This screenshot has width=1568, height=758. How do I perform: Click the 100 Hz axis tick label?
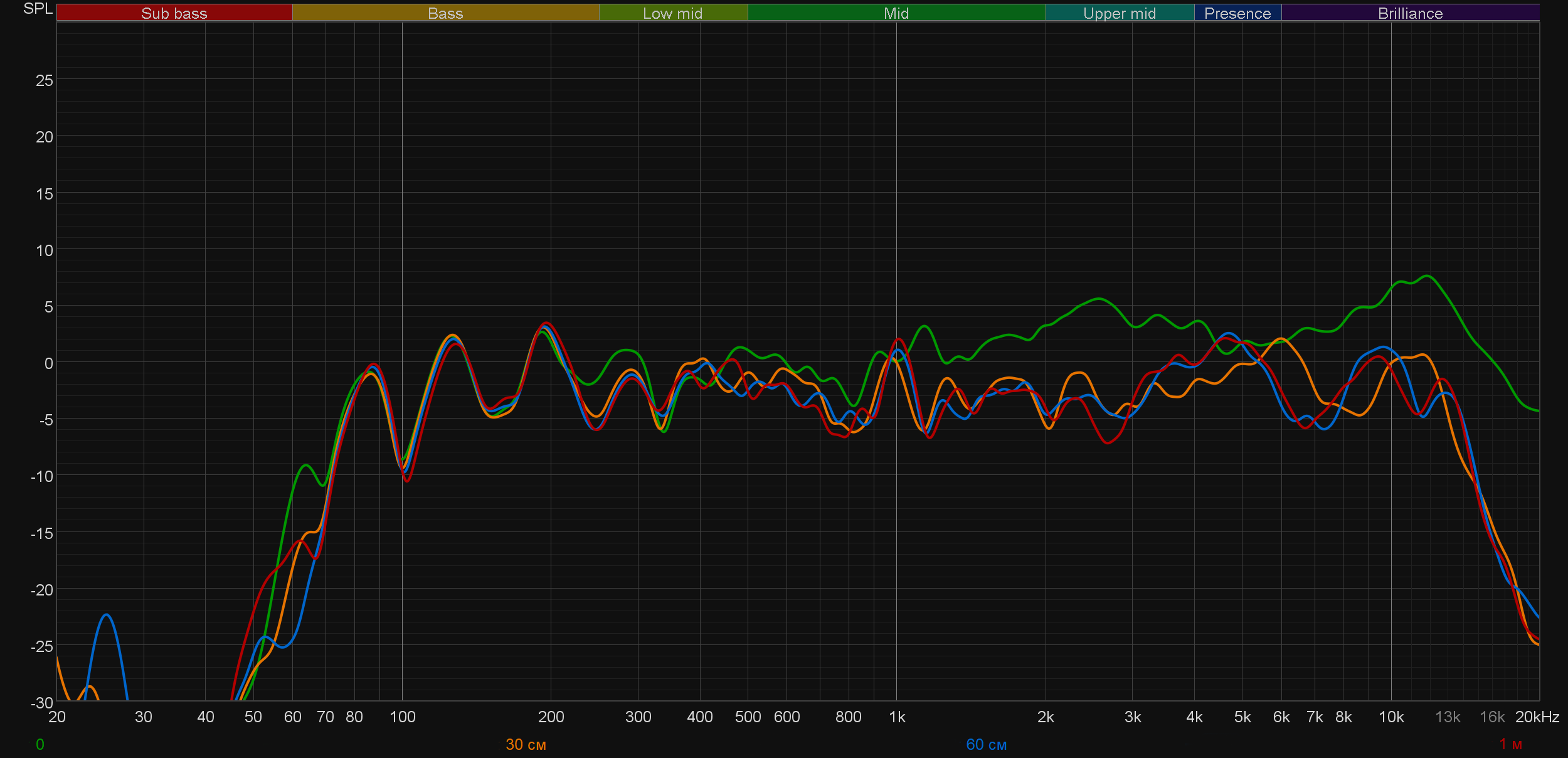tap(402, 717)
